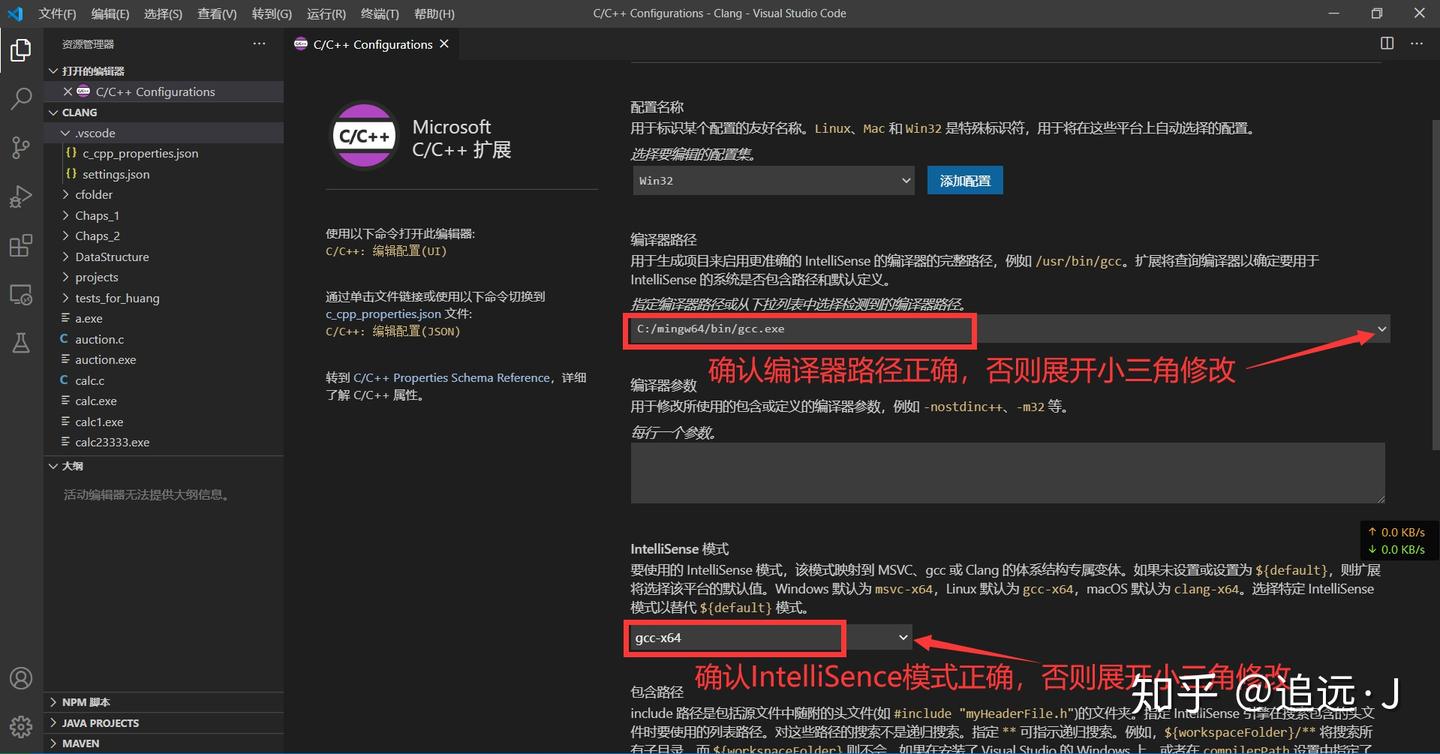This screenshot has height=754, width=1440.
Task: Click the Accounts icon
Action: point(20,678)
